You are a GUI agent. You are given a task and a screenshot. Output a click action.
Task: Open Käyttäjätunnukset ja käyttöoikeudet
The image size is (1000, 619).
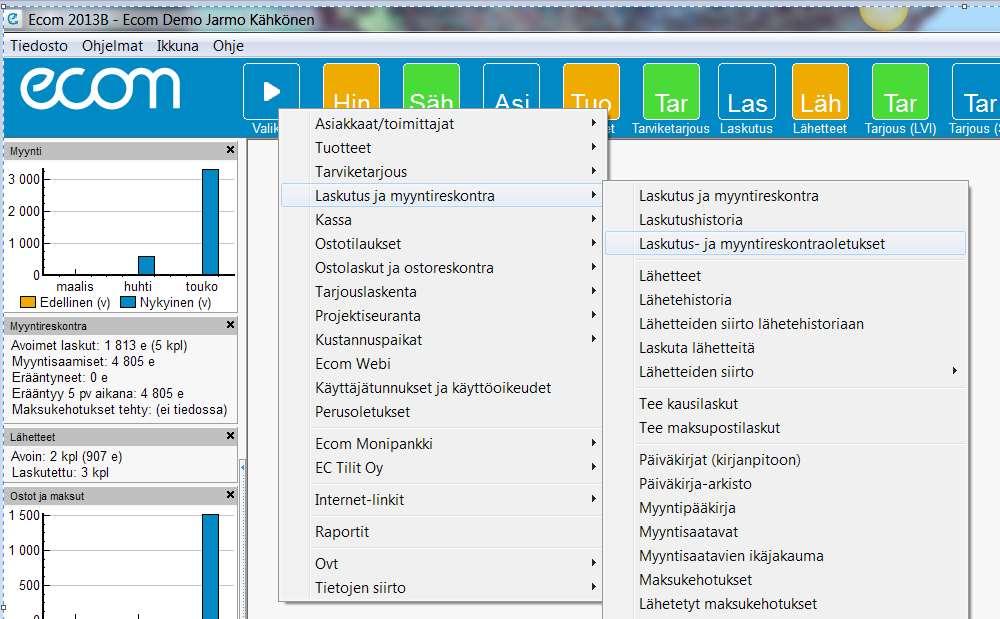point(442,388)
